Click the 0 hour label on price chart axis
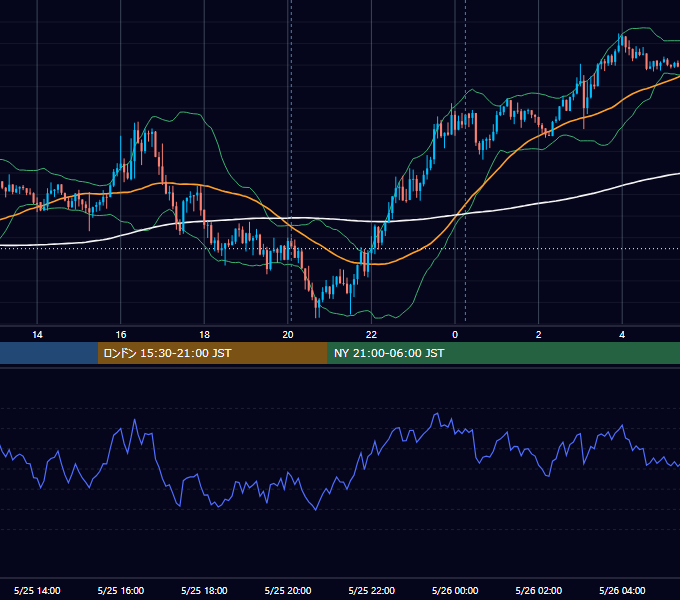 [x=455, y=335]
